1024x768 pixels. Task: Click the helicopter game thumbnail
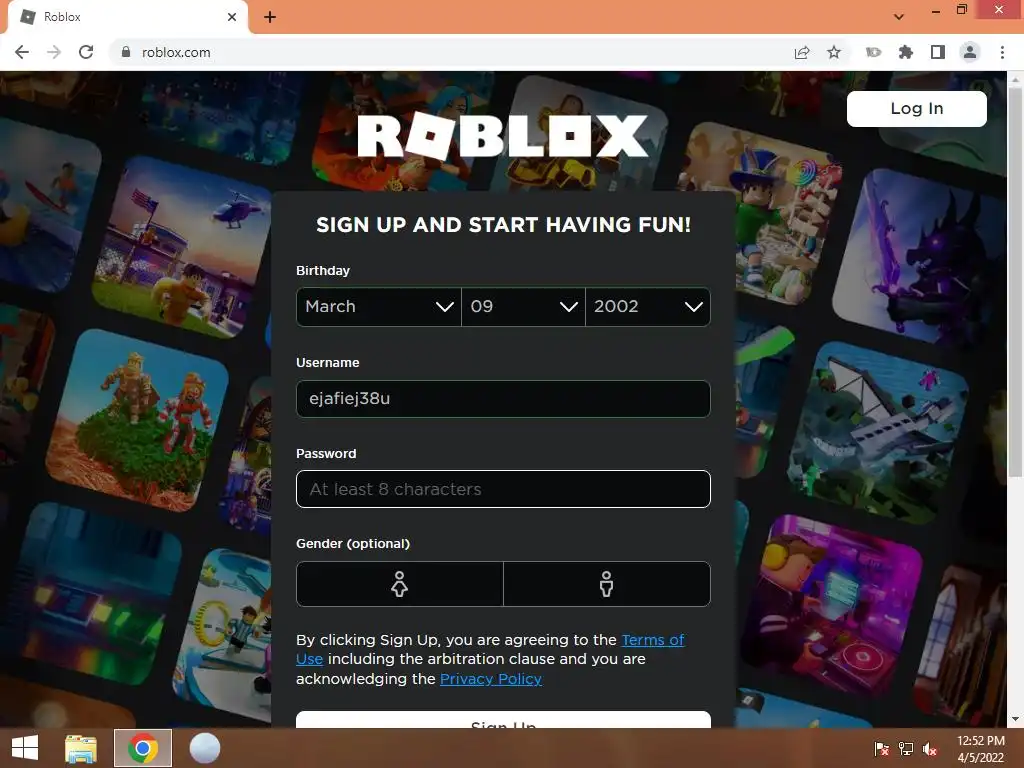[x=183, y=249]
